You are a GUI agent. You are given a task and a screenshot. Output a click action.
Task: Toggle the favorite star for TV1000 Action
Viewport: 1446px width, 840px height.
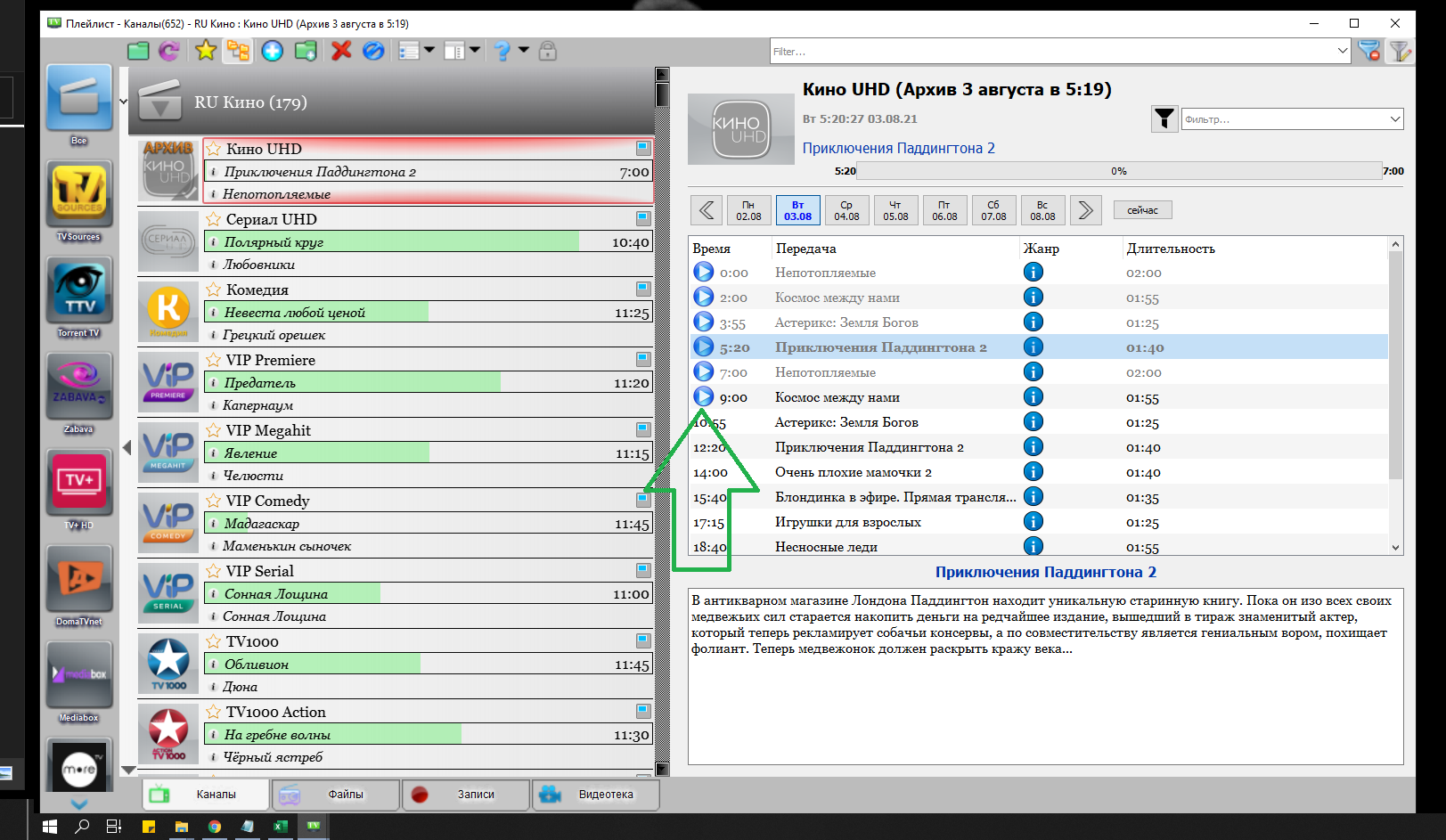click(214, 712)
